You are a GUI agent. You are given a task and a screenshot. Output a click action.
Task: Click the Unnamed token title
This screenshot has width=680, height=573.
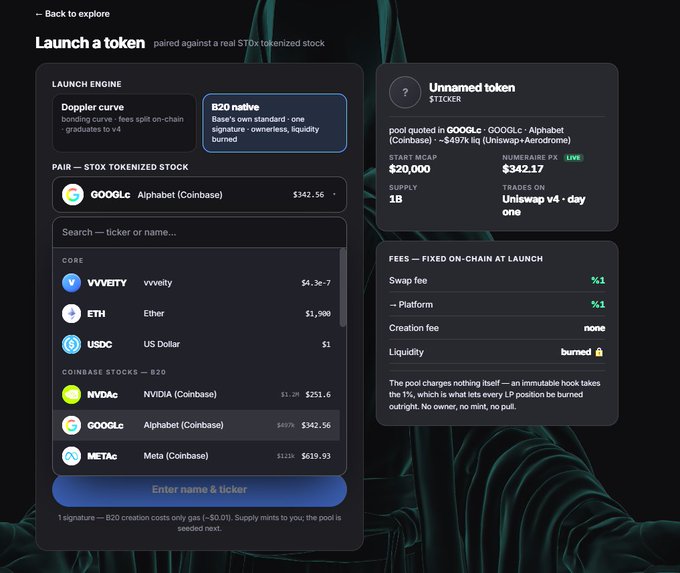click(472, 88)
